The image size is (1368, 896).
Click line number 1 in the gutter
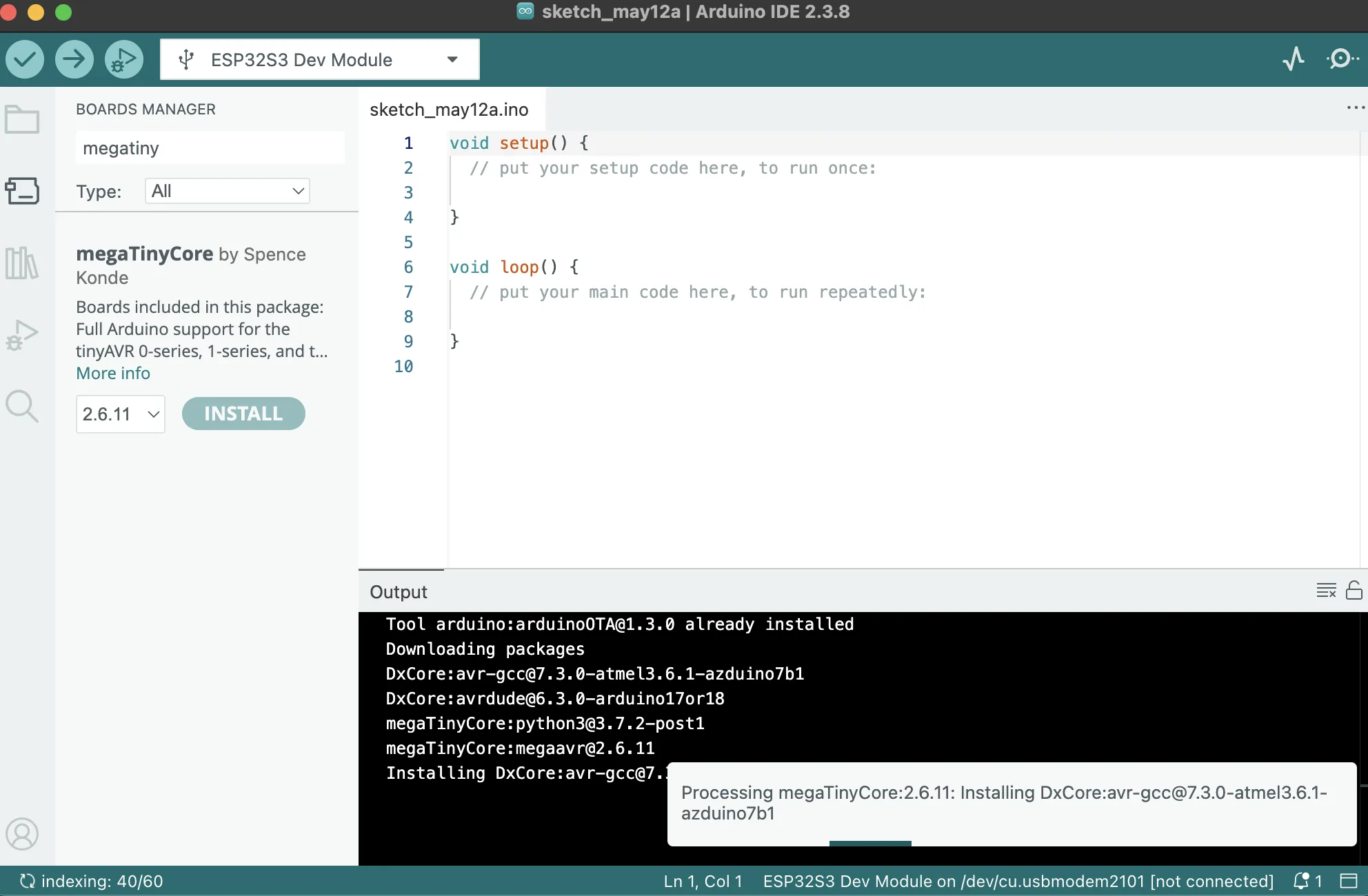408,143
